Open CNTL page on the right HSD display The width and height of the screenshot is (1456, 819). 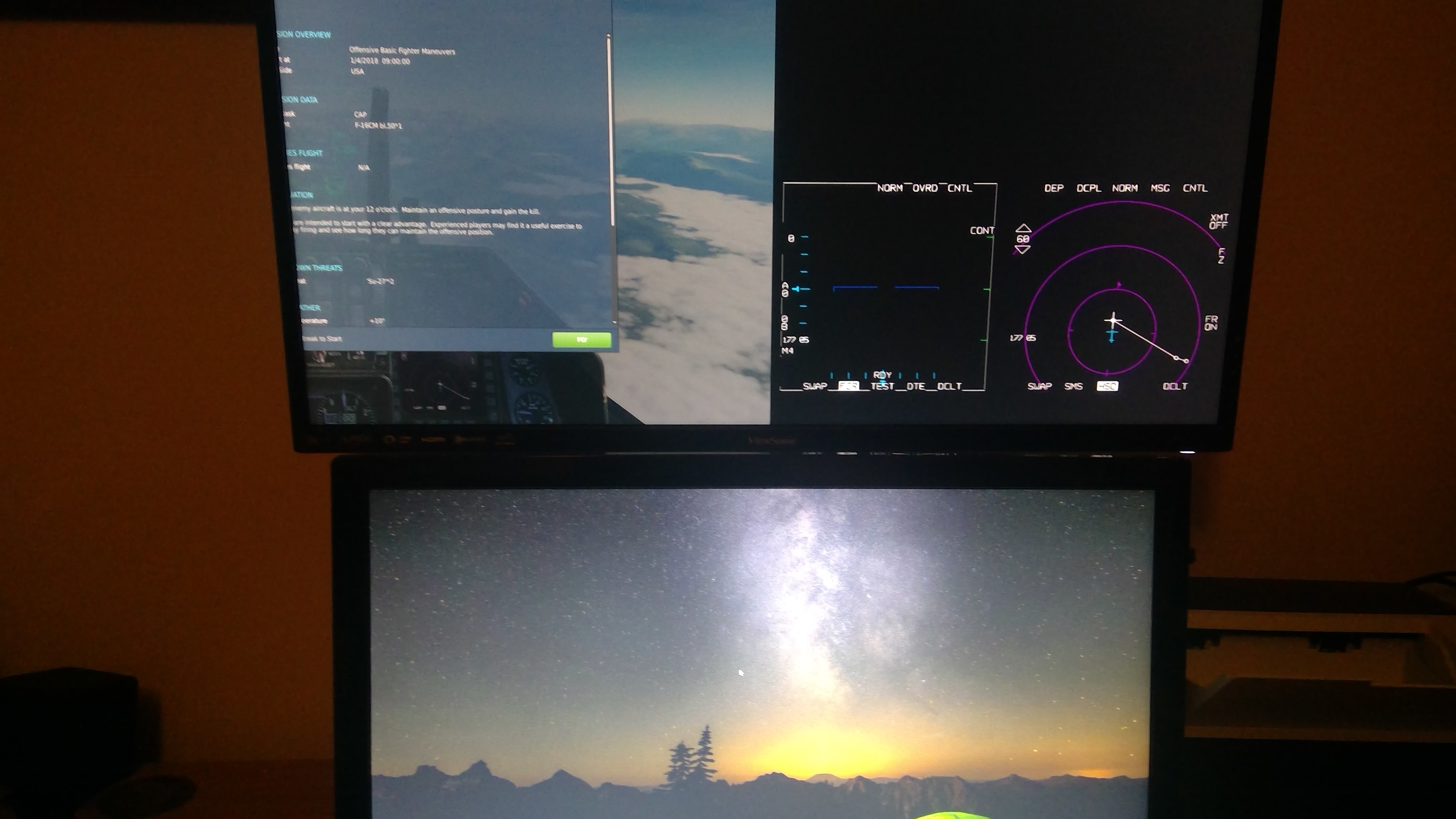(1195, 188)
